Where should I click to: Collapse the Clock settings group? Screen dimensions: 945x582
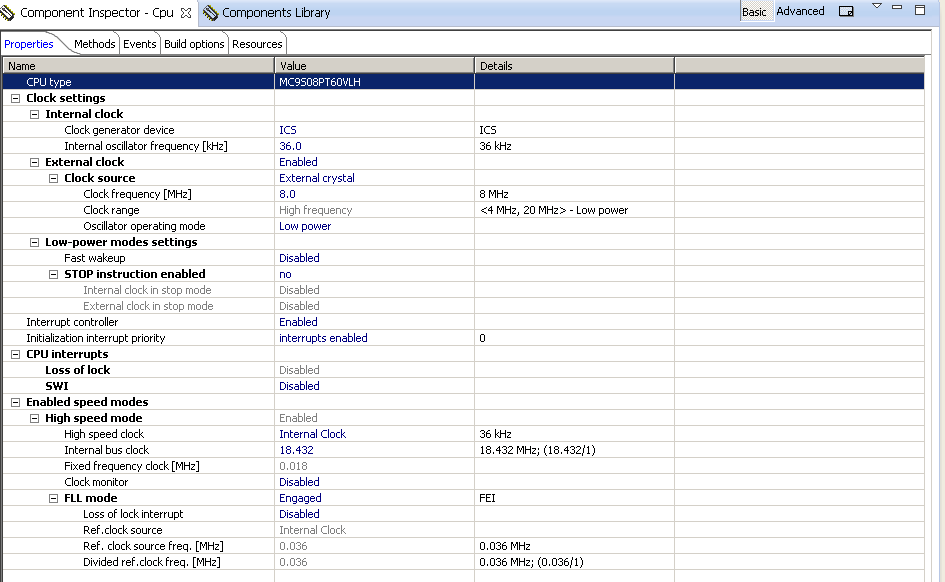click(x=14, y=98)
